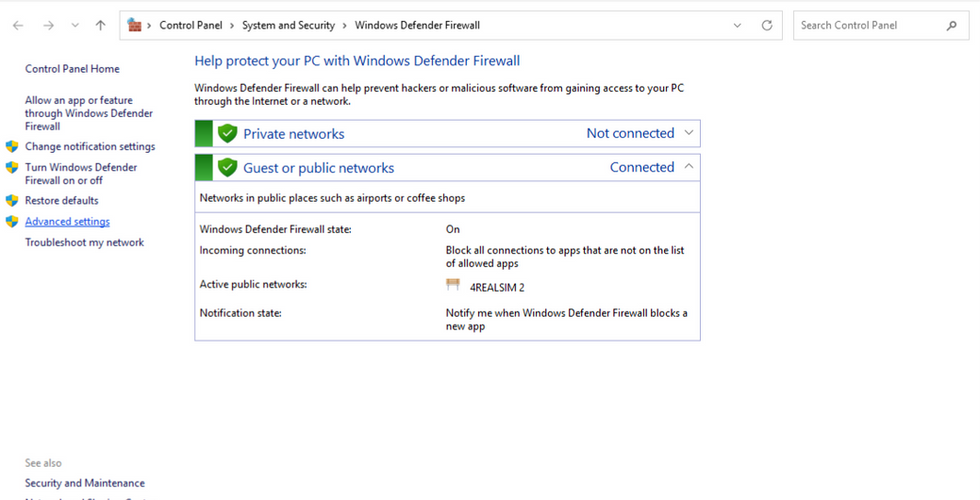Image resolution: width=980 pixels, height=500 pixels.
Task: Open Troubleshoot my network
Action: coord(84,242)
